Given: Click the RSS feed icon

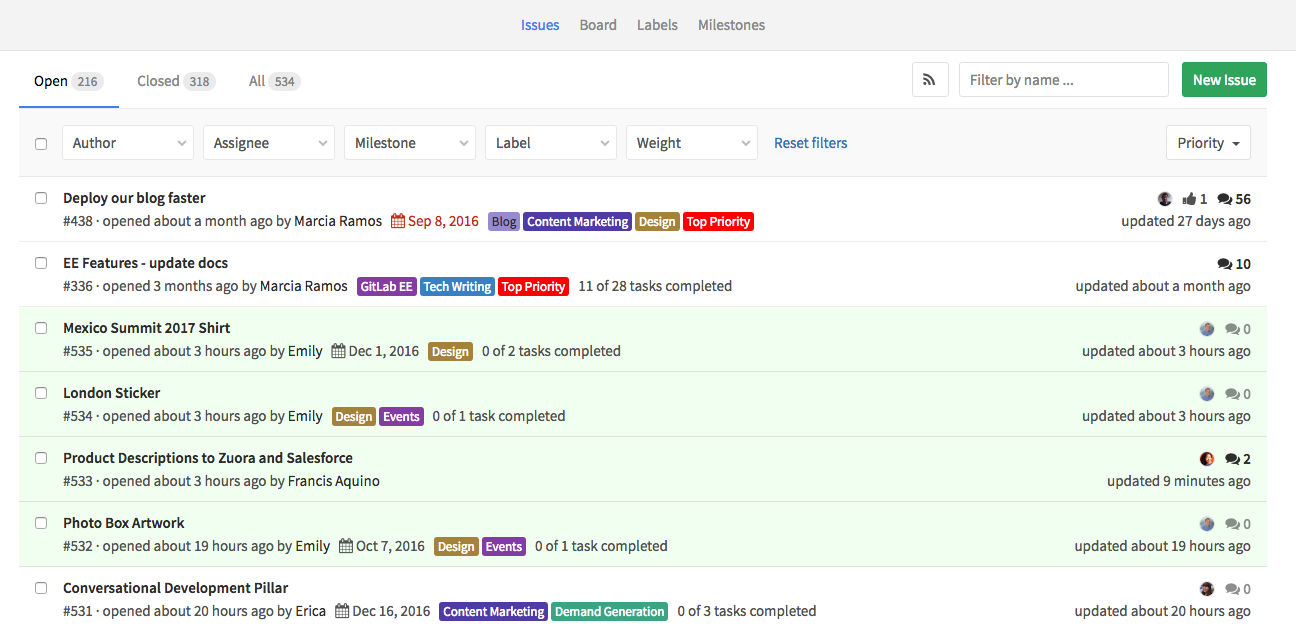Looking at the screenshot, I should (x=929, y=79).
